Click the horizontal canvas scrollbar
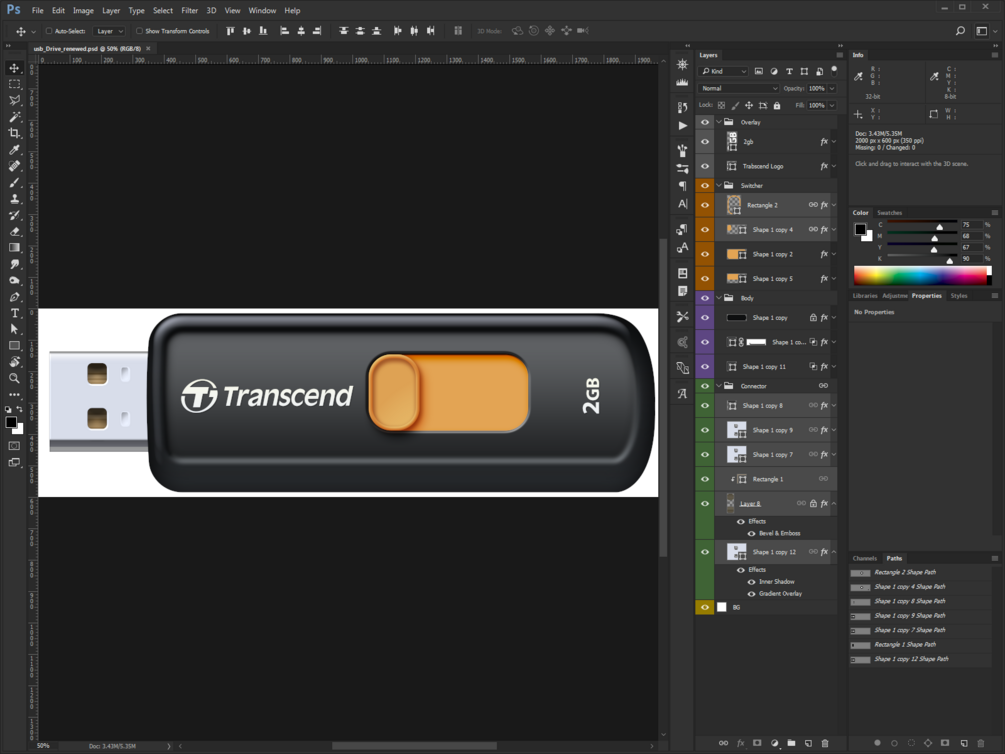1005x754 pixels. coord(415,746)
